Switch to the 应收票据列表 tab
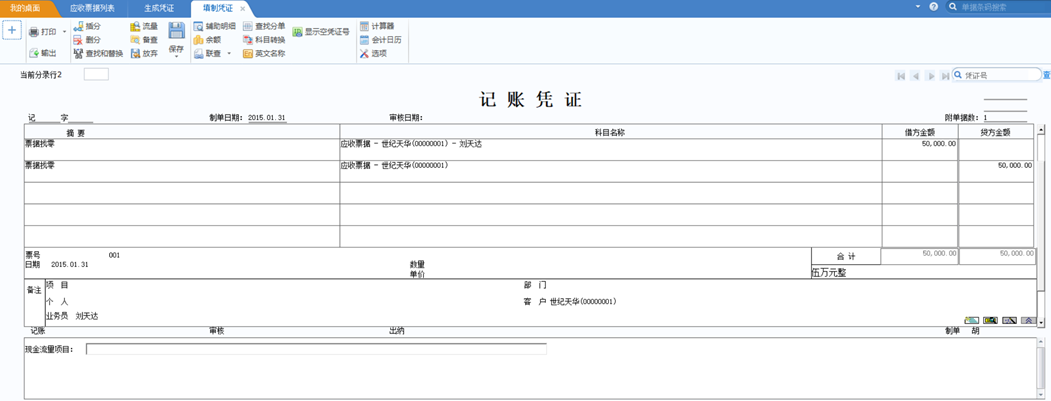Screen dimensions: 1051x401 [x=92, y=8]
